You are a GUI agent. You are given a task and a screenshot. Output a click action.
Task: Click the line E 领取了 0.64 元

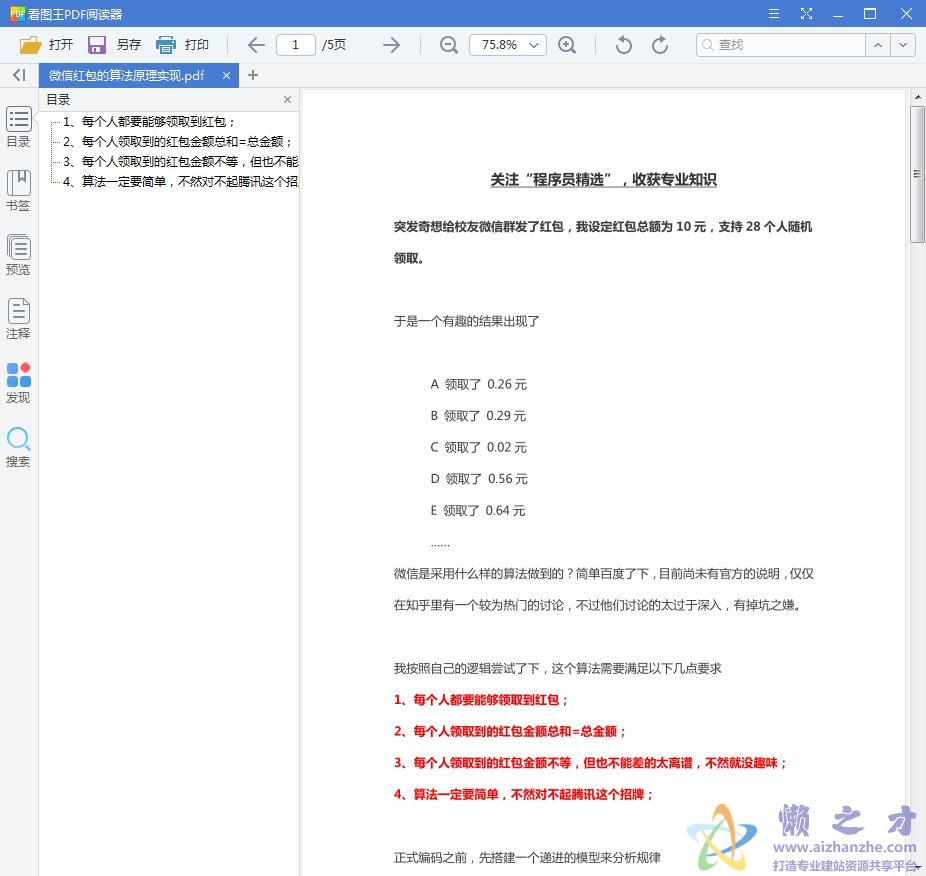point(477,510)
